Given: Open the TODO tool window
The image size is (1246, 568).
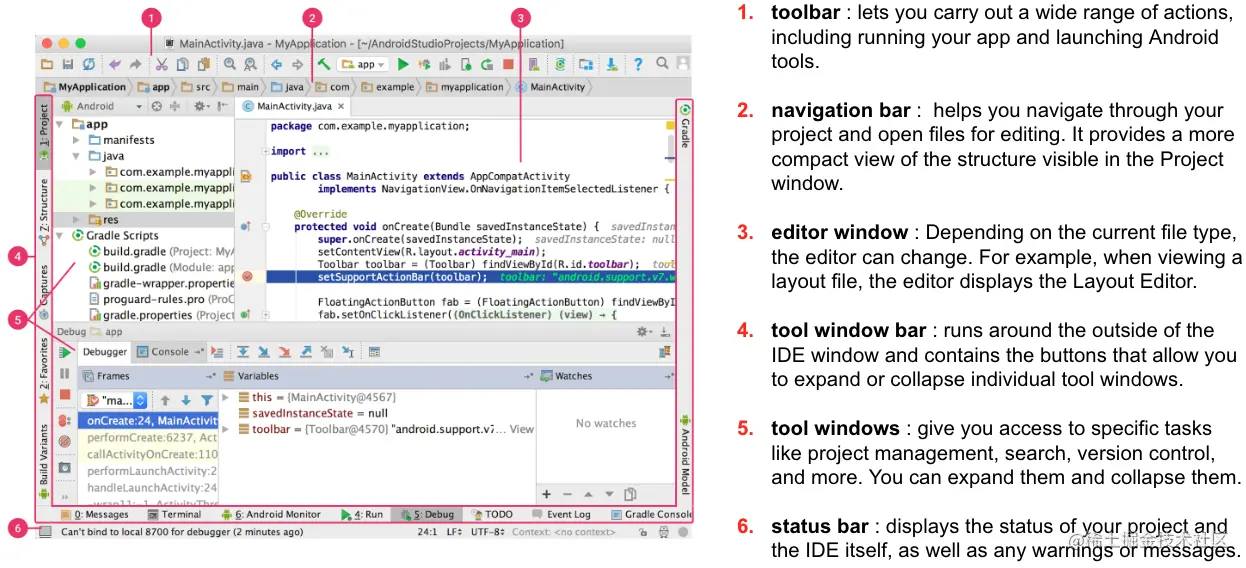Looking at the screenshot, I should tap(490, 515).
